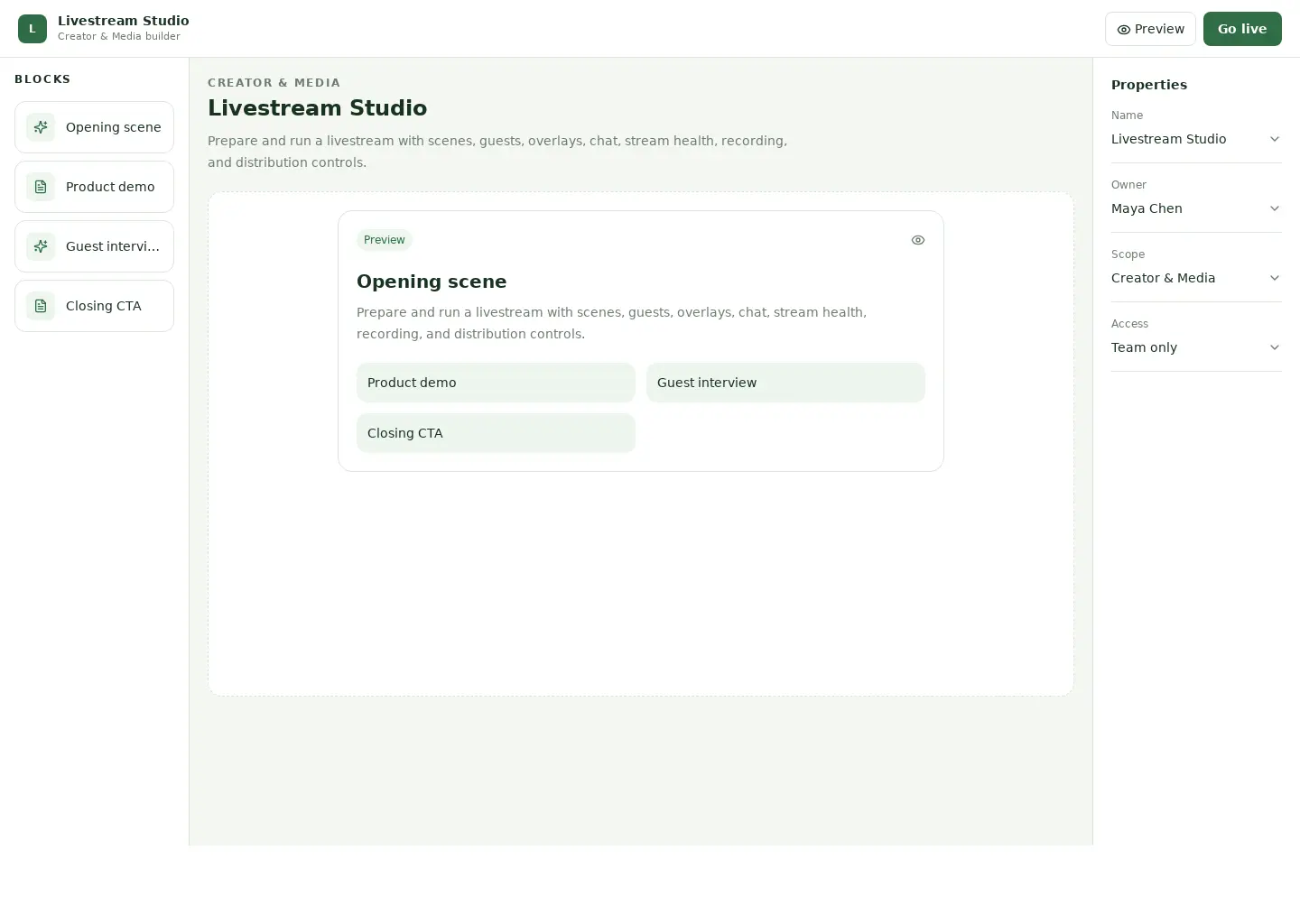Click the Go live button
The height and width of the screenshot is (924, 1300).
click(1242, 29)
